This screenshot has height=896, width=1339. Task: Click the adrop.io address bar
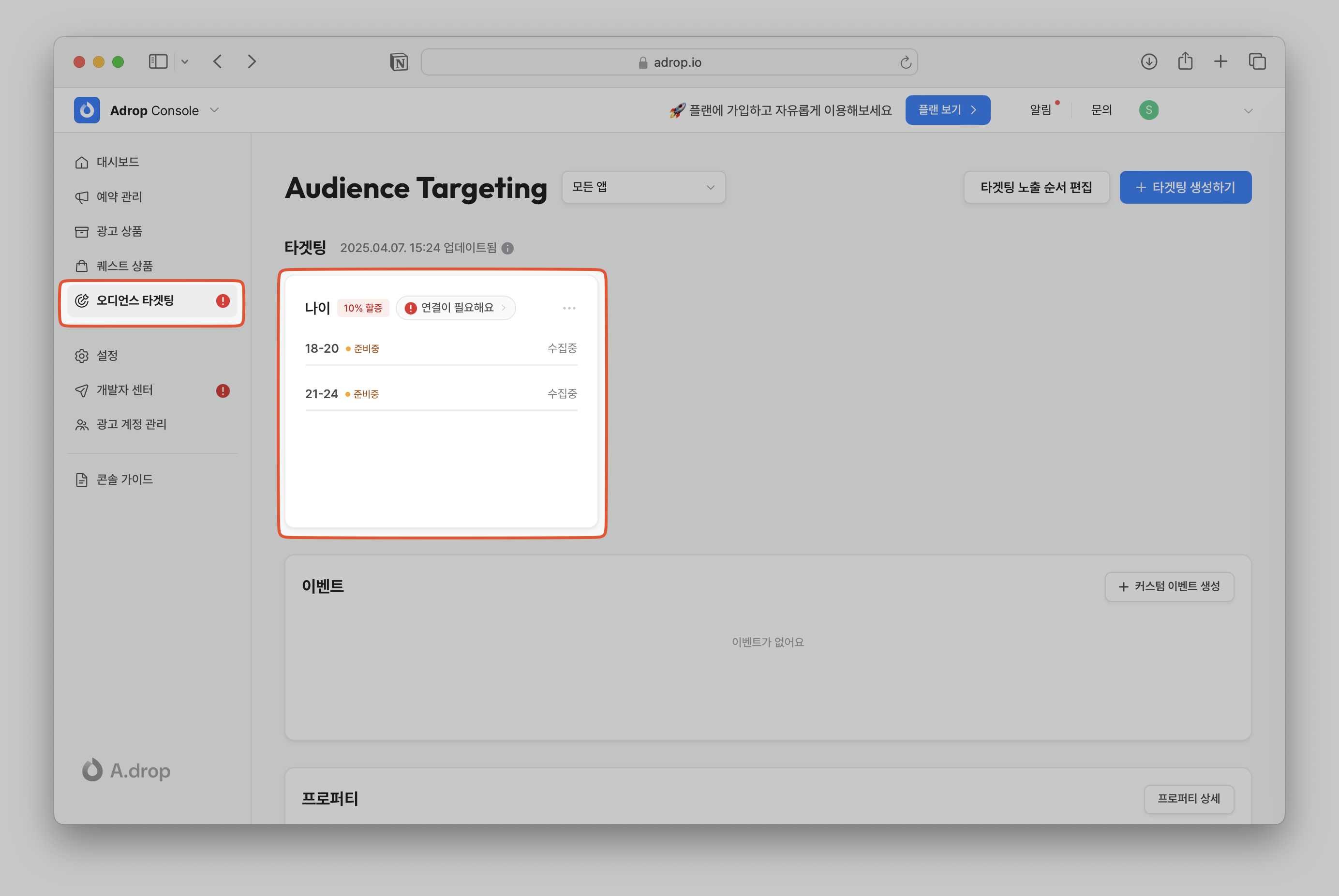[669, 62]
